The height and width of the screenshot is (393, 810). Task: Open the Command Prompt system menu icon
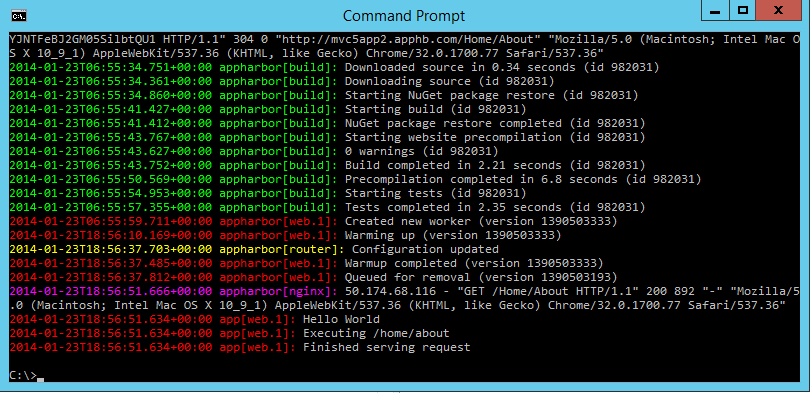20,16
